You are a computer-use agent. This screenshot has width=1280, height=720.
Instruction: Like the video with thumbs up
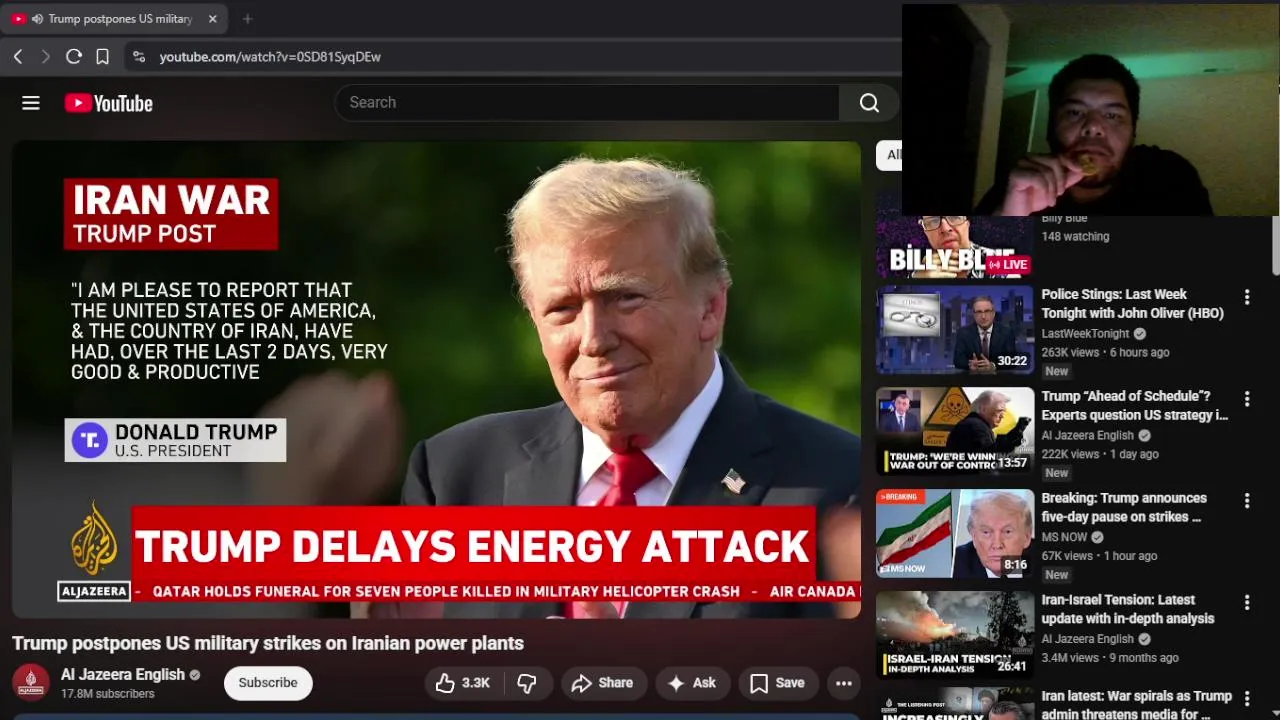pos(462,683)
